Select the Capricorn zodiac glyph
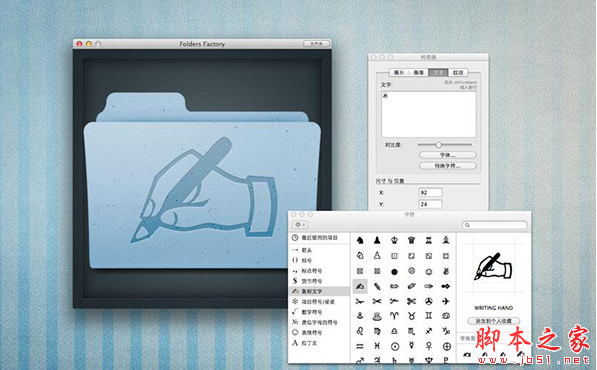This screenshot has width=597, height=370. [446, 331]
